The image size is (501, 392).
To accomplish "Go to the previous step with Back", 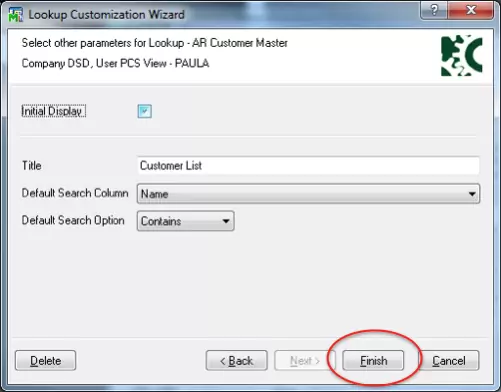I will click(x=237, y=361).
